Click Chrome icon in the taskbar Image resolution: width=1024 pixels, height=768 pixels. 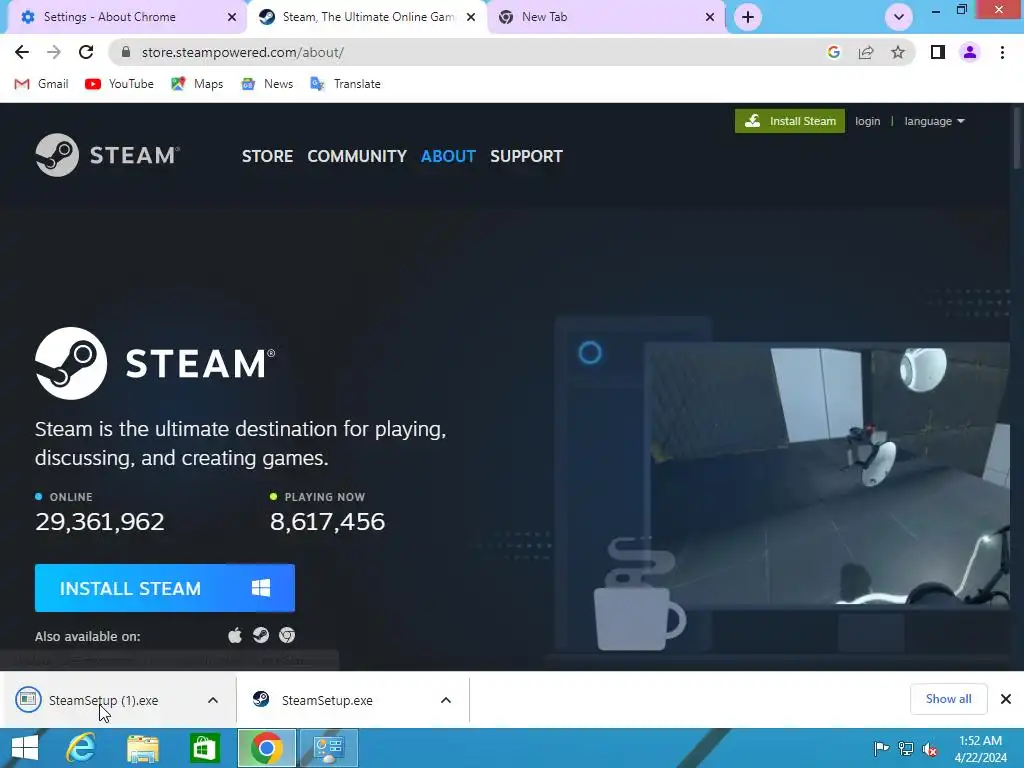coord(266,748)
